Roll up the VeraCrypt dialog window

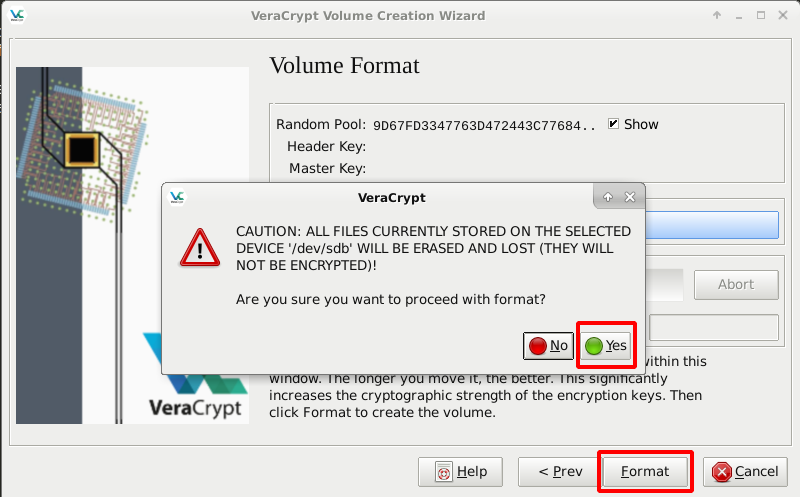coord(608,197)
